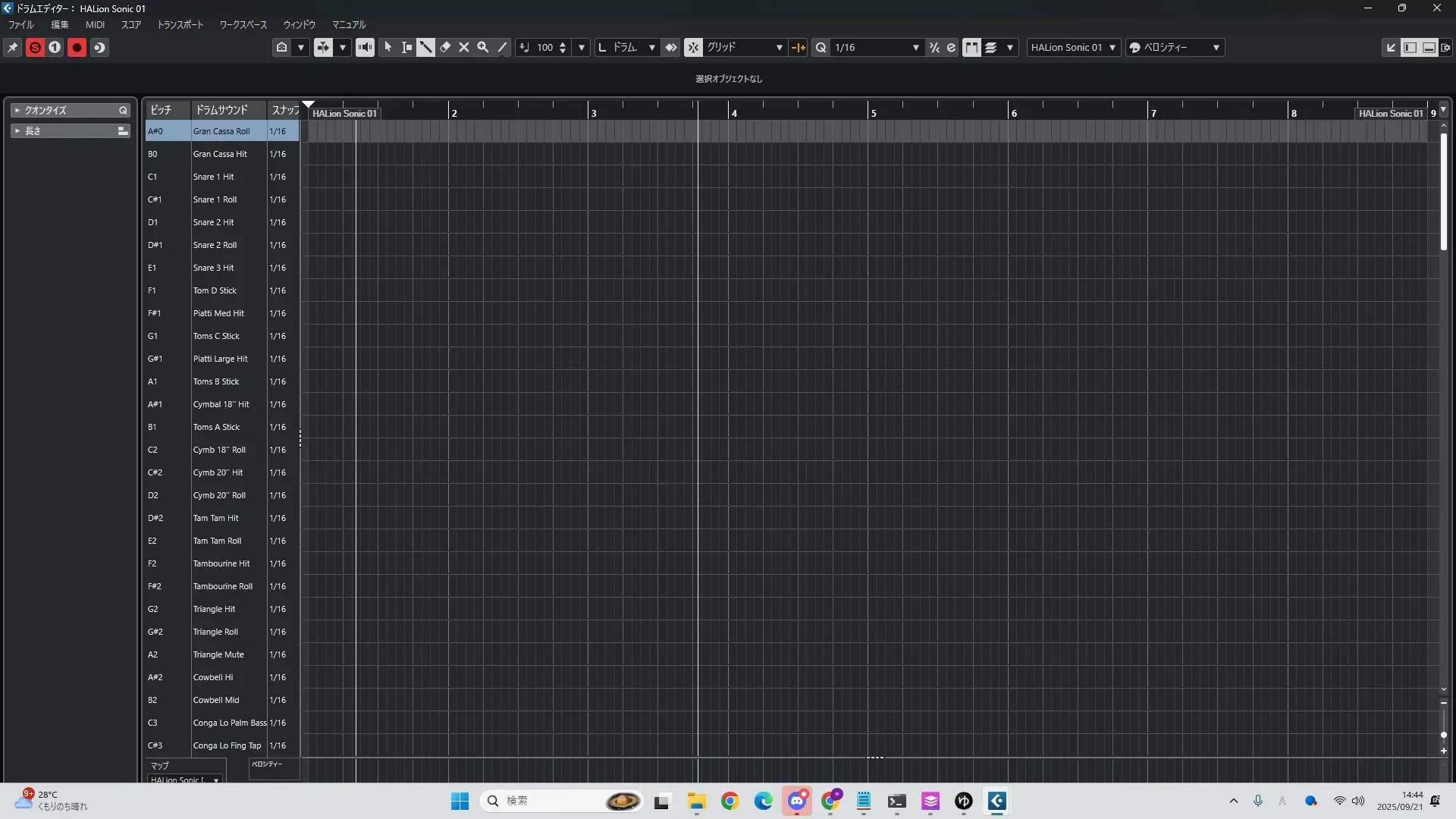Open the setup window layout gear icon
1456x819 pixels.
(x=1446, y=47)
